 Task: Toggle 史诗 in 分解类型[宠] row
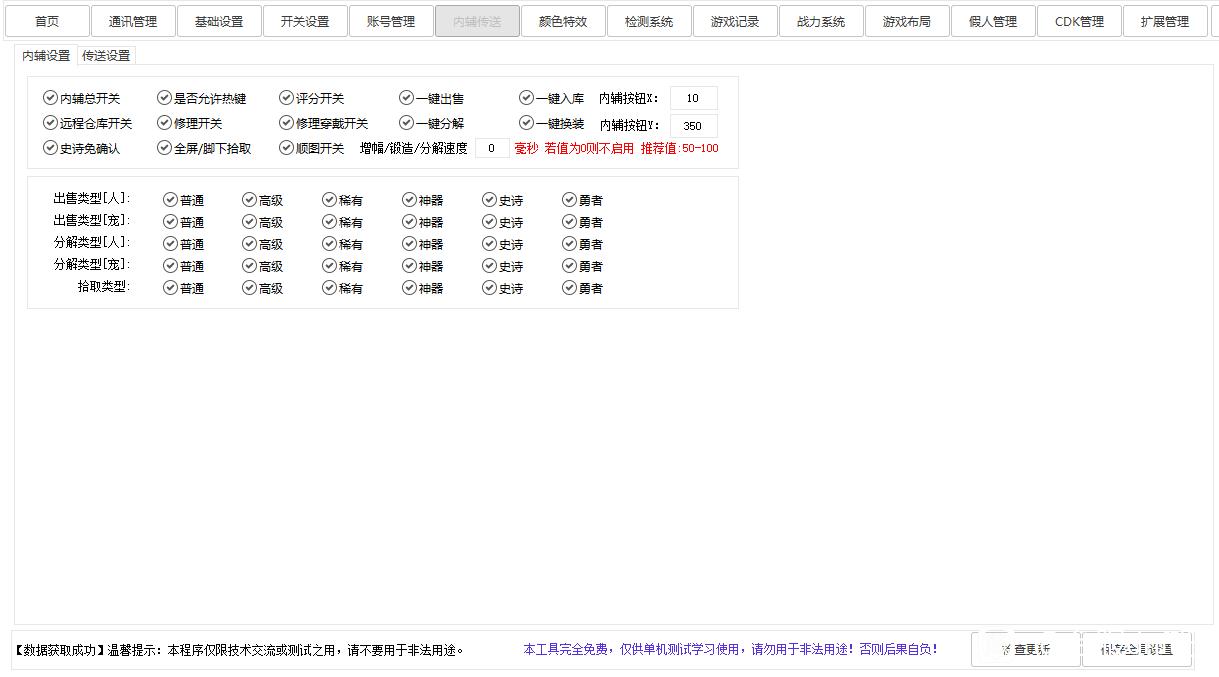503,266
